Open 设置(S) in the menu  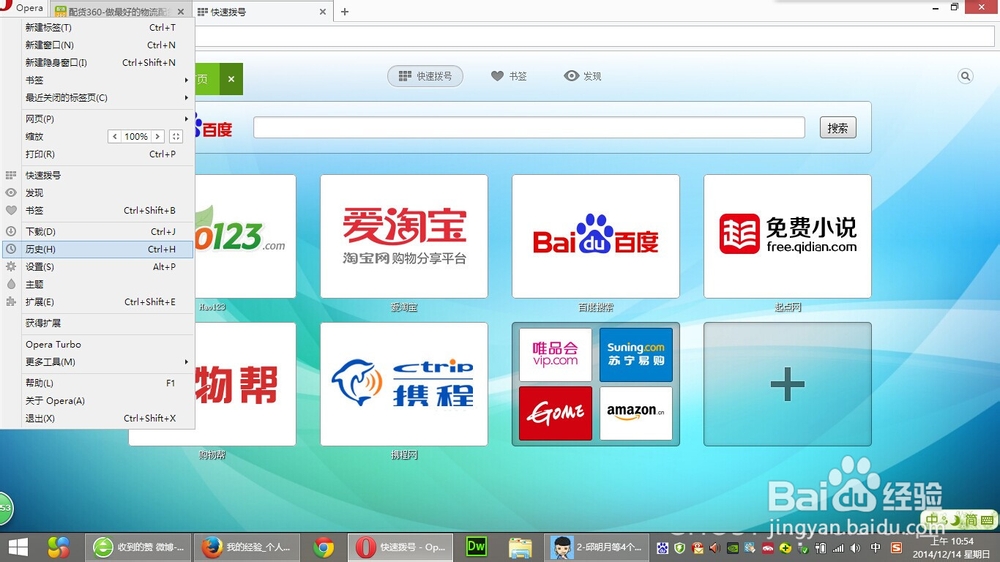[98, 267]
